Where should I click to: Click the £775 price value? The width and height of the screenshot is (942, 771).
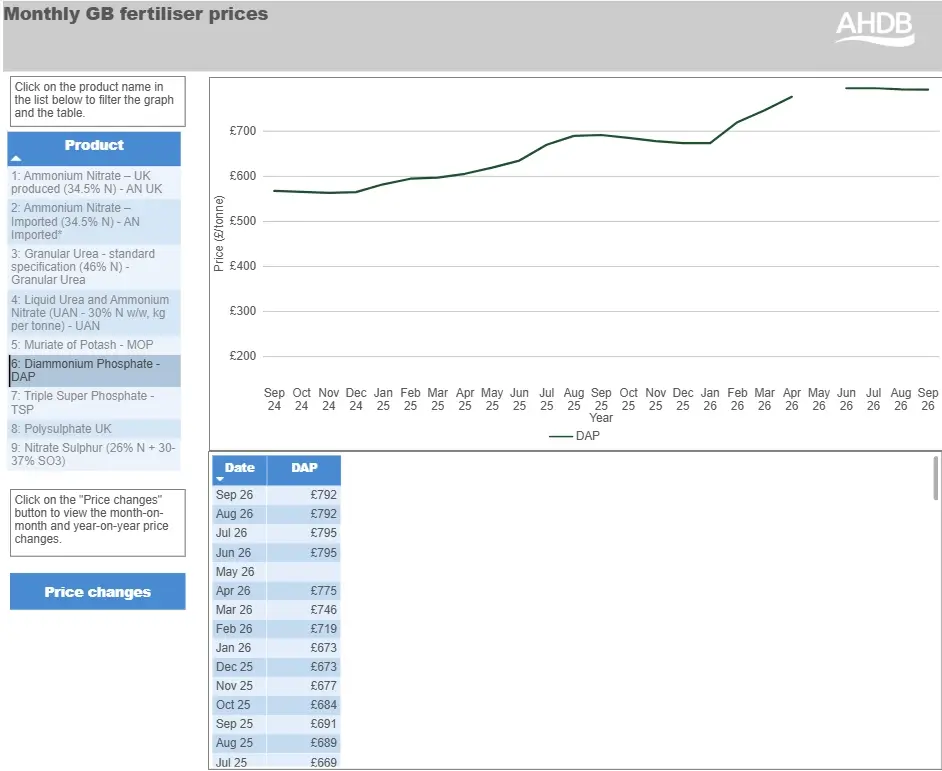[x=323, y=591]
